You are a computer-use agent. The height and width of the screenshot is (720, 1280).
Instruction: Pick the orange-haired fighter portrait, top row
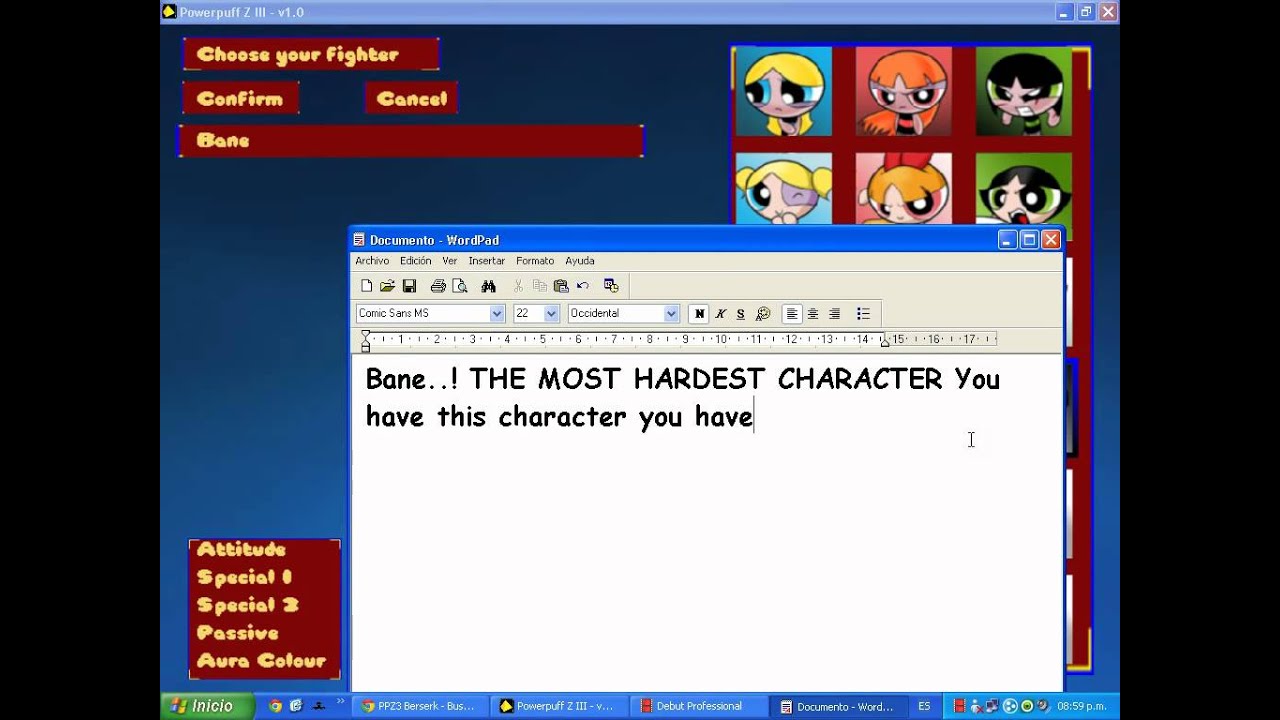pyautogui.click(x=903, y=92)
